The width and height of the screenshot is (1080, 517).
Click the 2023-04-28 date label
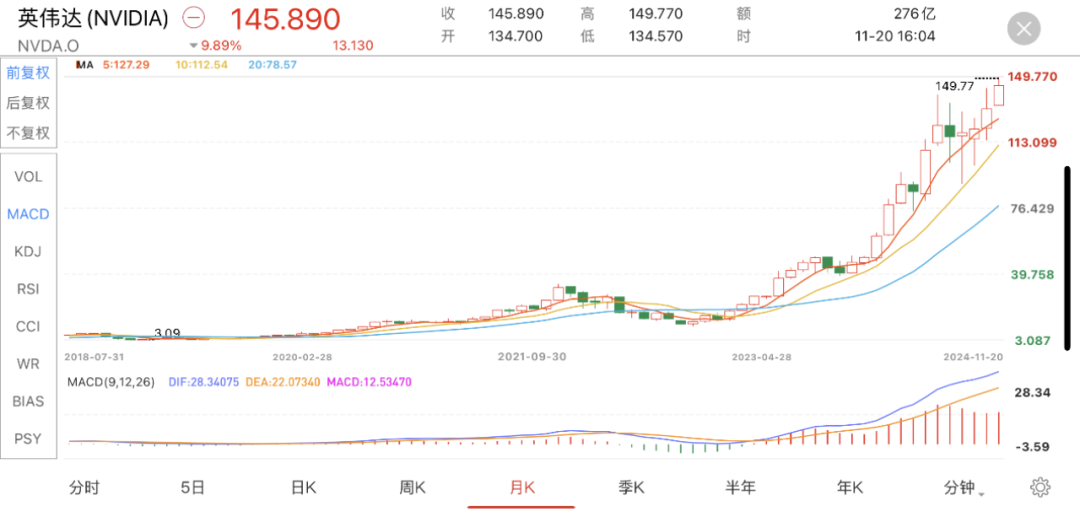[760, 357]
